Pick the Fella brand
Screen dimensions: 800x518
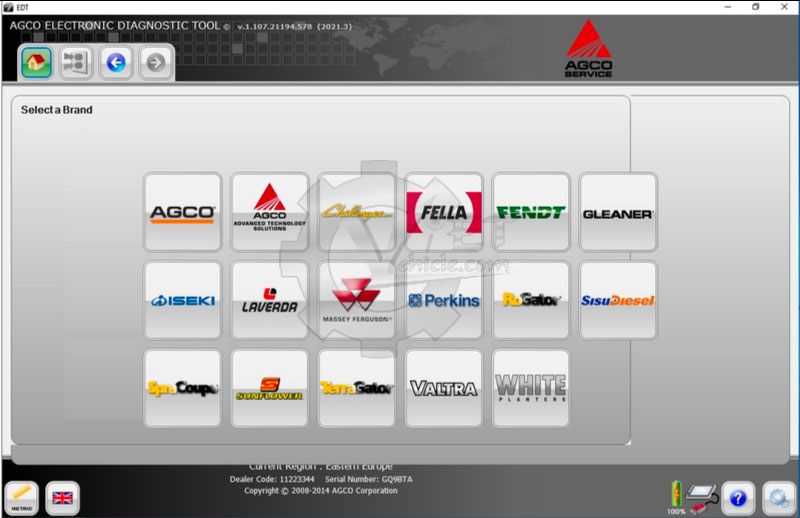pyautogui.click(x=444, y=212)
